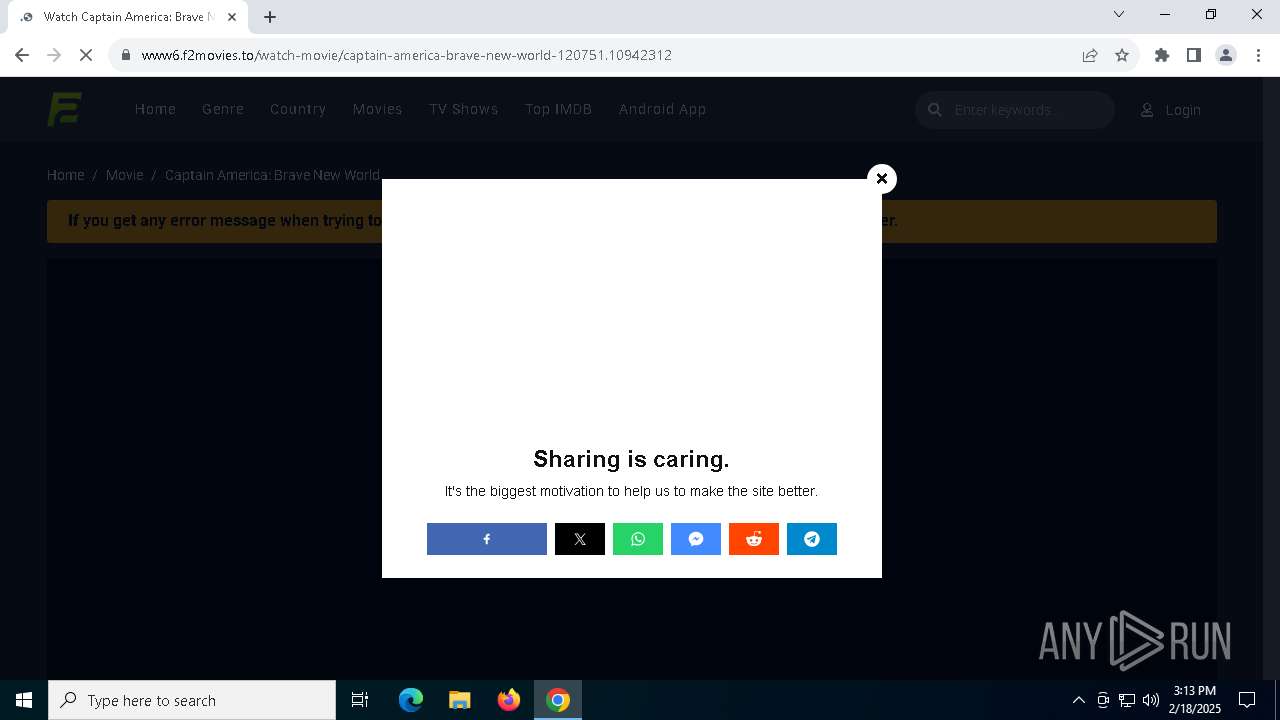Open volume control tray icon
1280x720 pixels.
click(x=1151, y=700)
